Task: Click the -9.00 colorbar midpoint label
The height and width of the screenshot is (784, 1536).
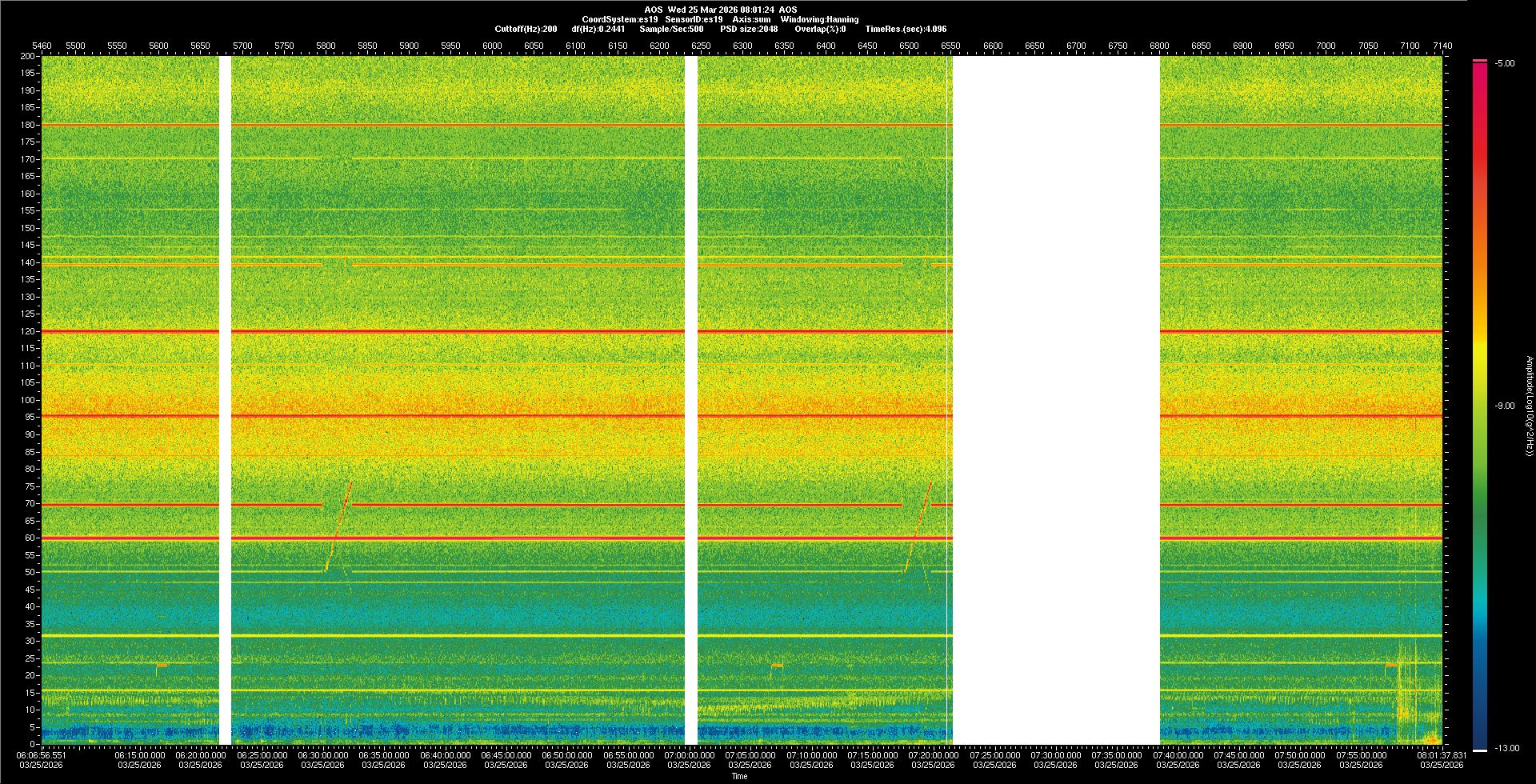Action: 1504,406
